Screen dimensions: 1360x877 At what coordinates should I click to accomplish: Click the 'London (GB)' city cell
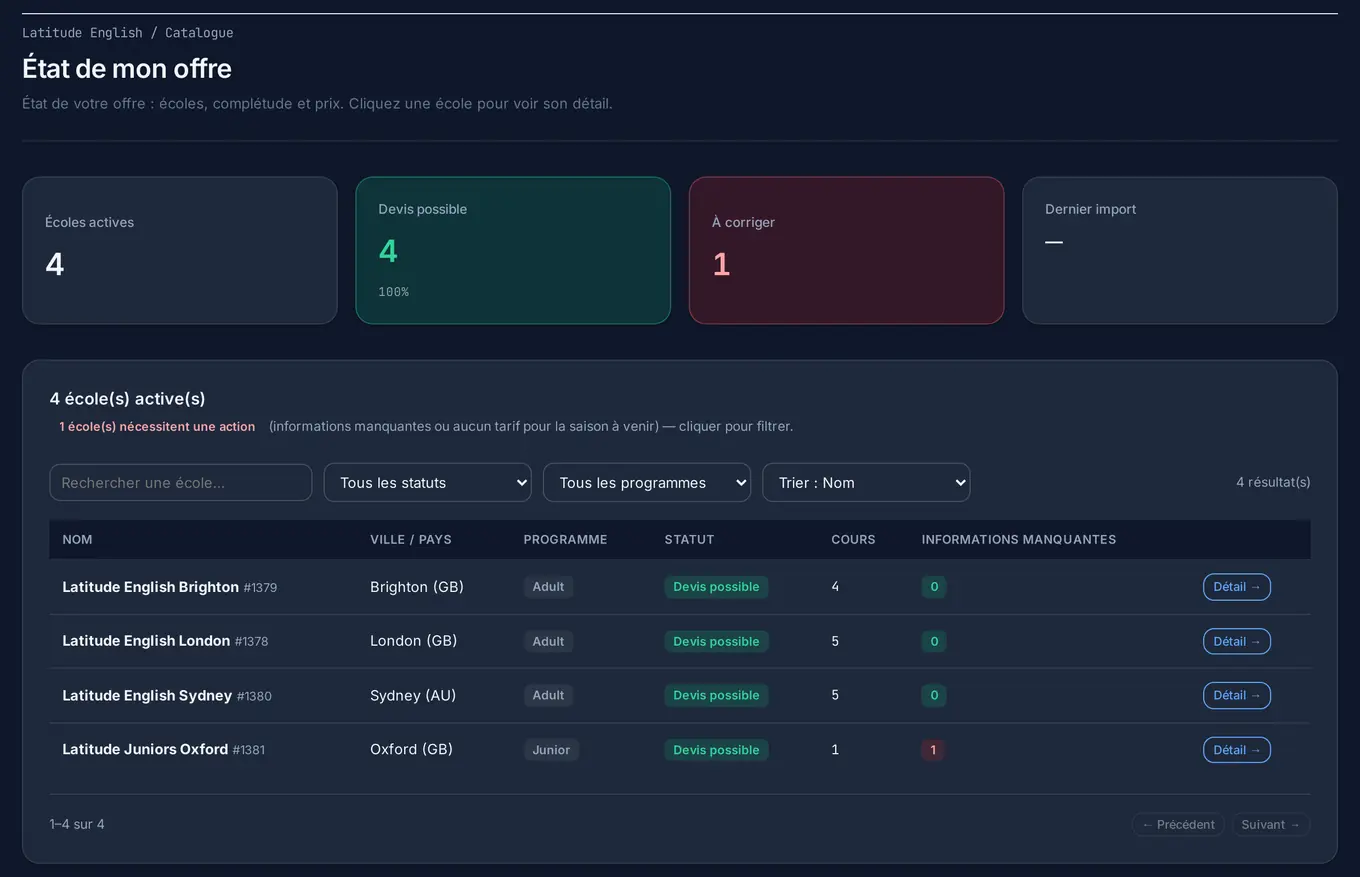pyautogui.click(x=413, y=641)
